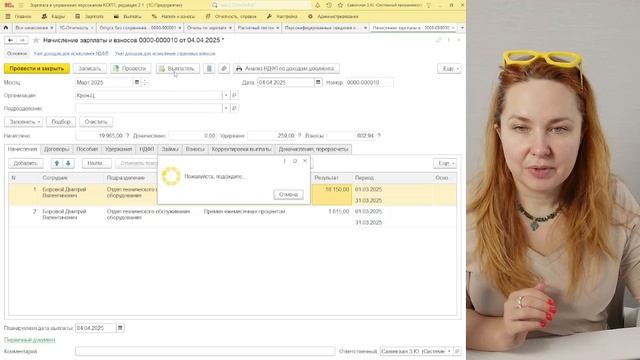Image resolution: width=640 pixels, height=360 pixels.
Task: Open the Настройка section
Action: [282, 16]
